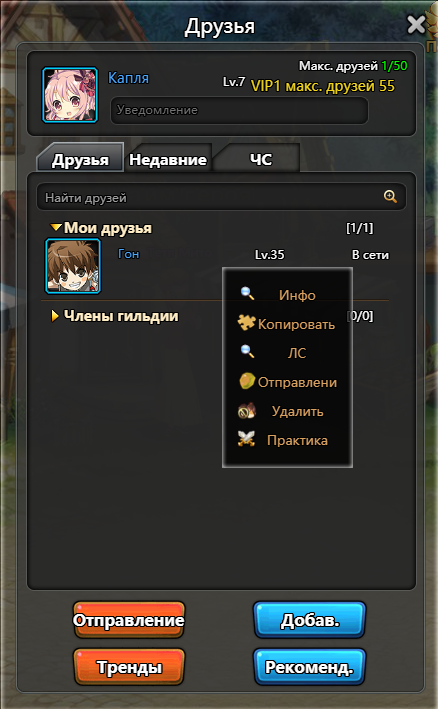438x709 pixels.
Task: Click the icon beside Удалить
Action: (247, 411)
